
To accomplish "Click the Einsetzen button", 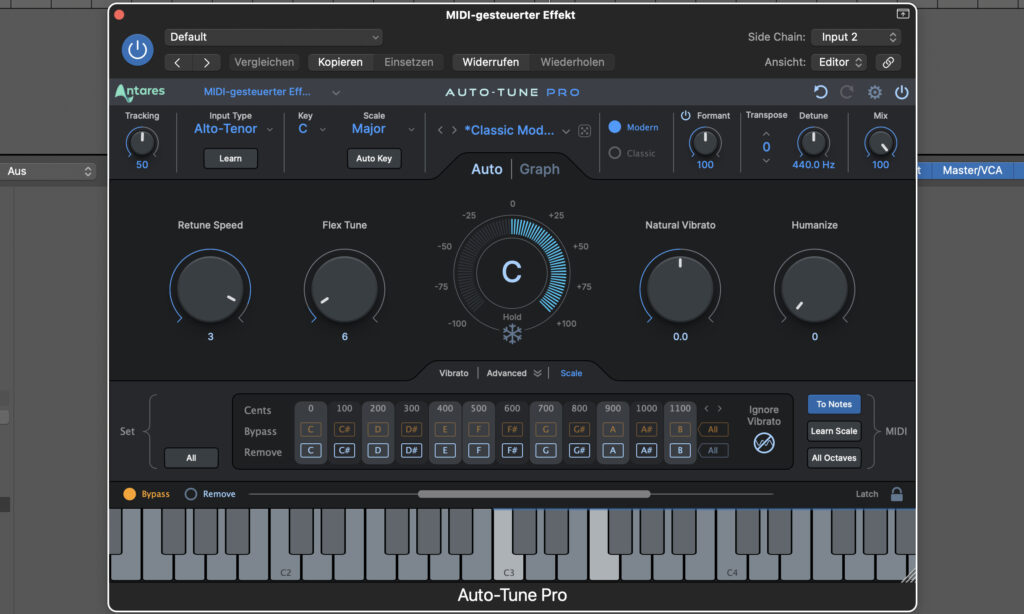I will point(409,62).
